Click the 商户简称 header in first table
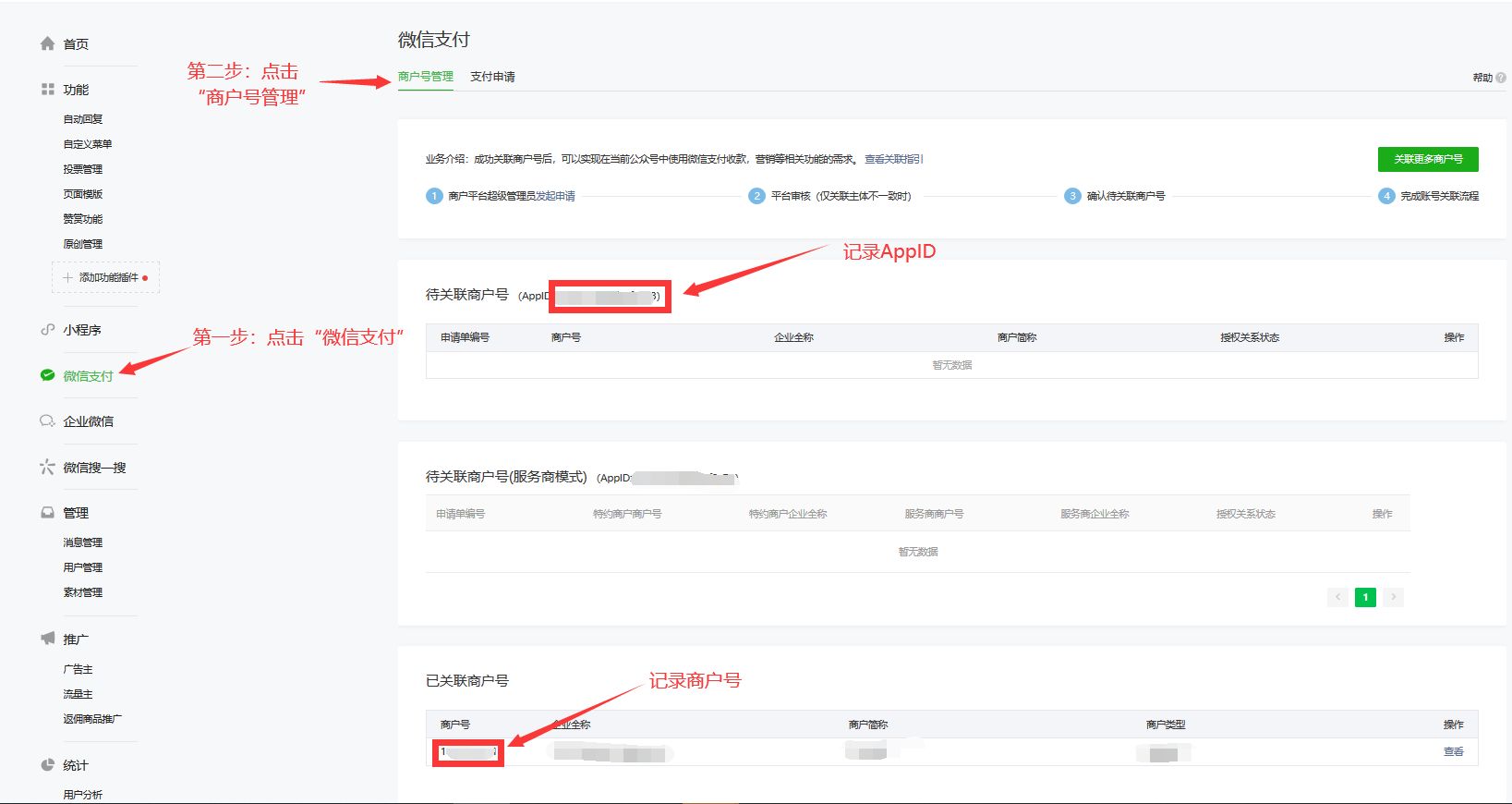Screen dimensions: 1512x804 [1017, 337]
